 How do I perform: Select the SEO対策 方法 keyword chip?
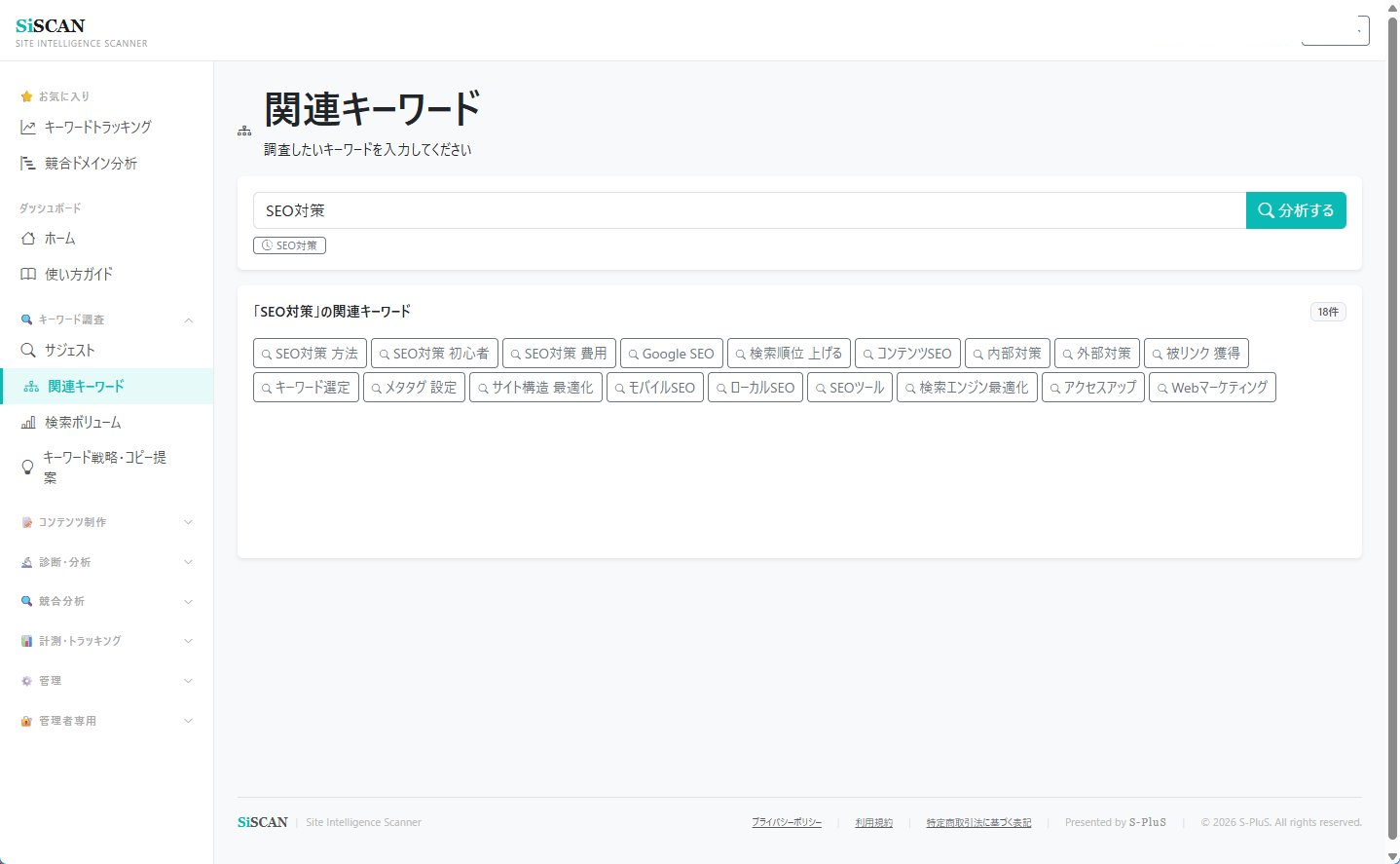point(310,354)
